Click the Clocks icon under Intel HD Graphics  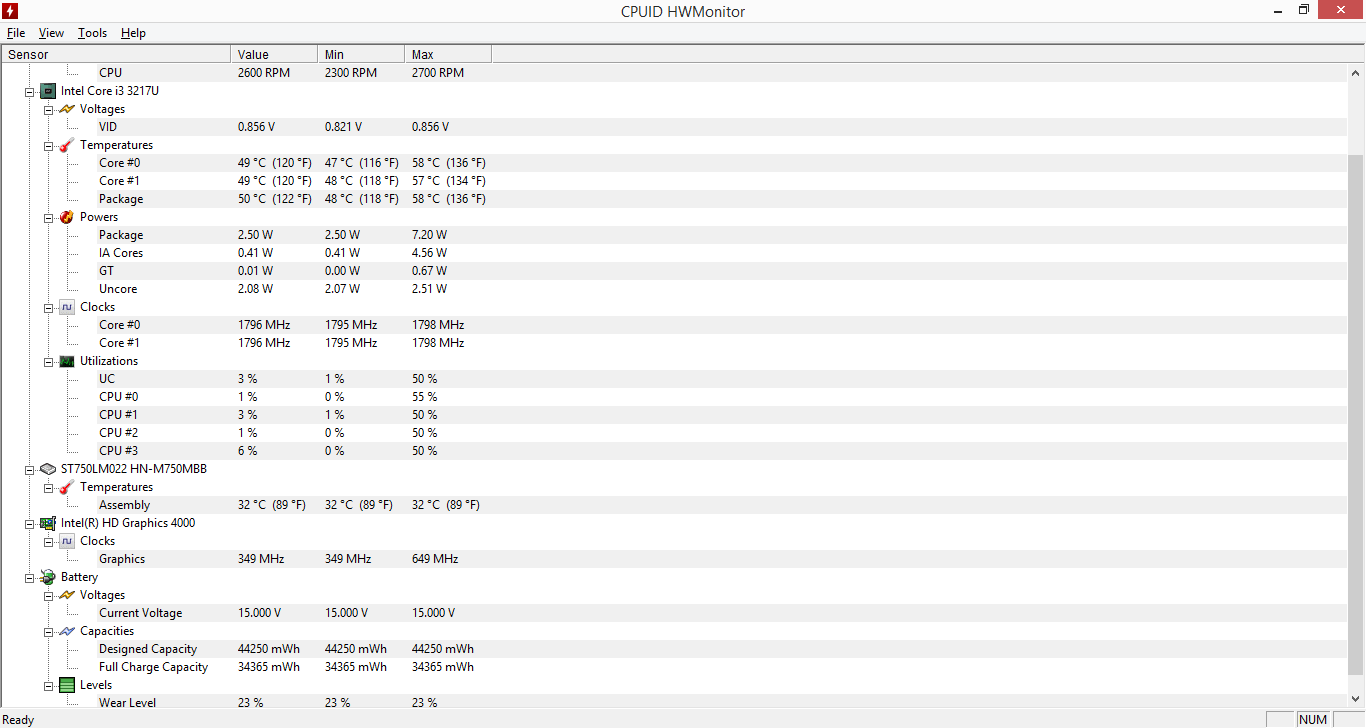pos(67,541)
